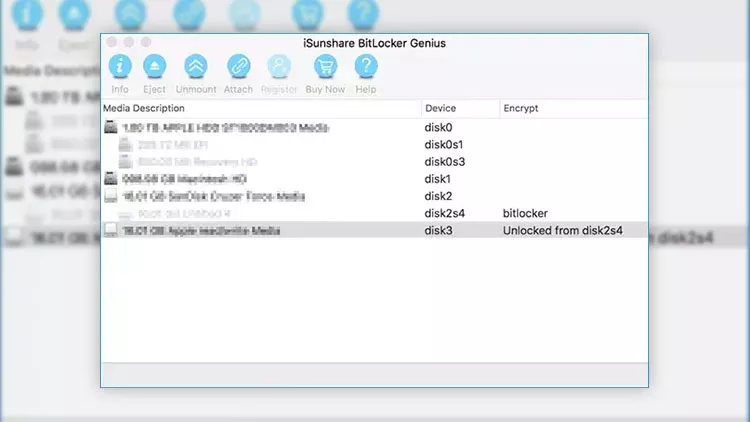Sort by the Device column header
Viewport: 750px width, 422px height.
[461, 108]
